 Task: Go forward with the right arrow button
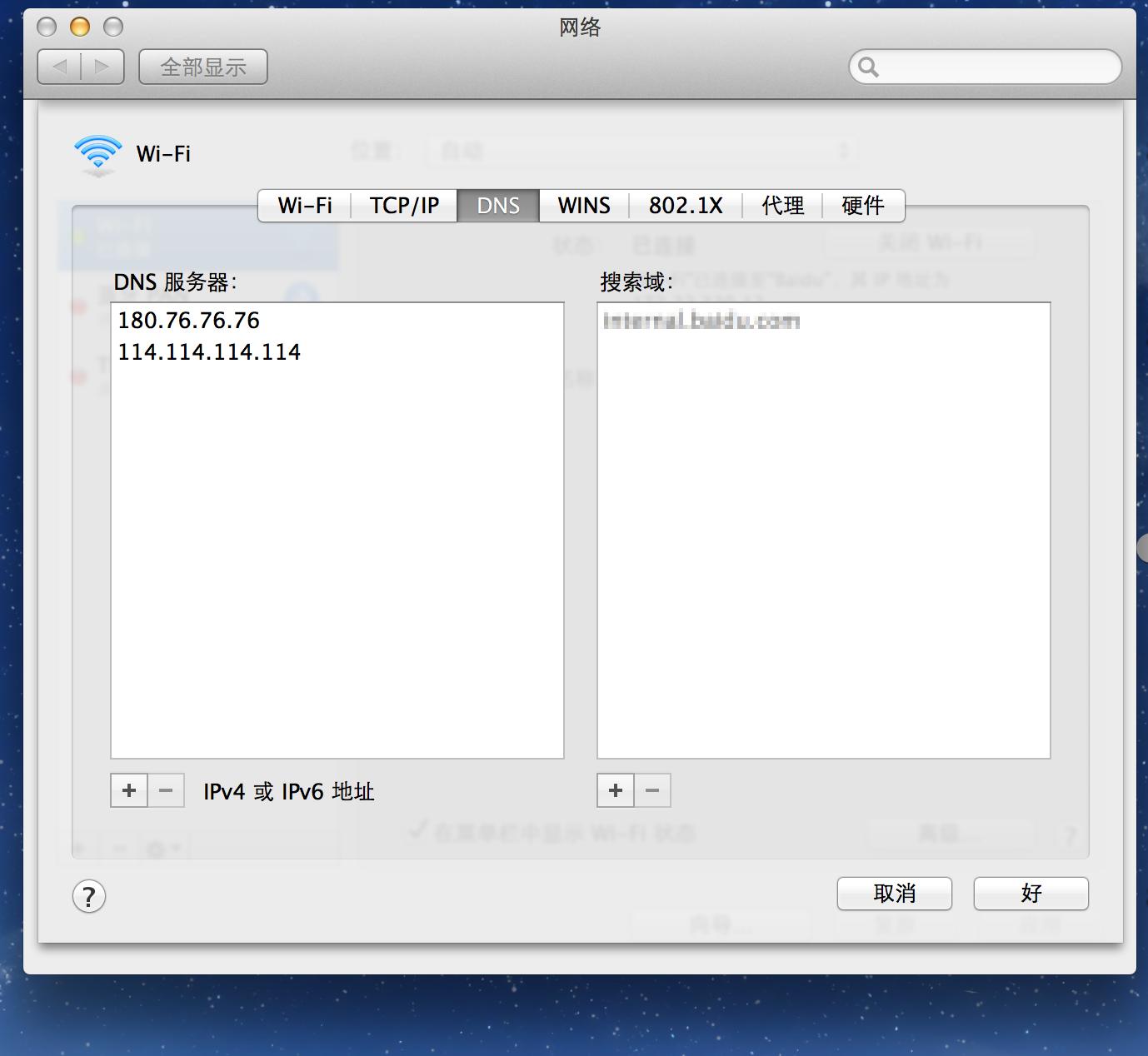coord(102,67)
